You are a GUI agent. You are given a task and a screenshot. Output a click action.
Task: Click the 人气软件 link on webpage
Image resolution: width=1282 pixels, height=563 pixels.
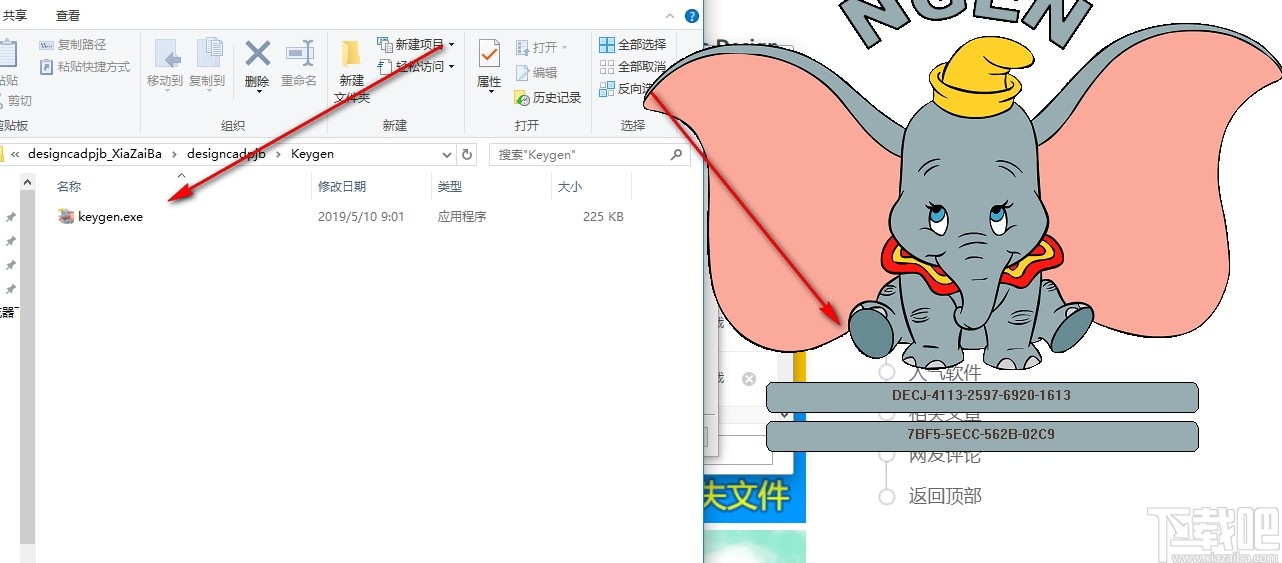click(945, 374)
